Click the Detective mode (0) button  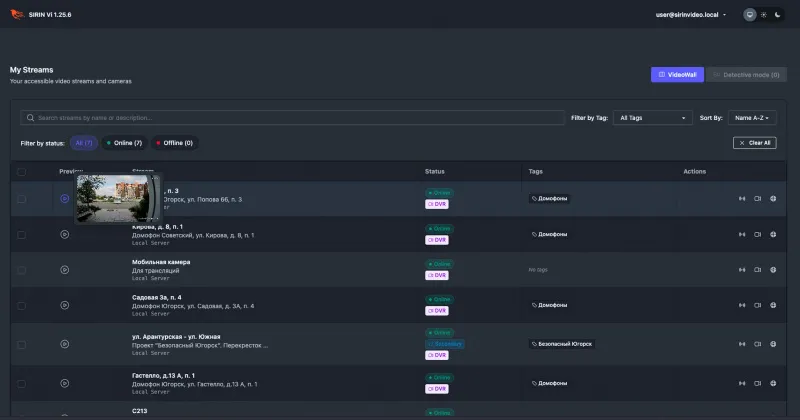click(x=746, y=75)
